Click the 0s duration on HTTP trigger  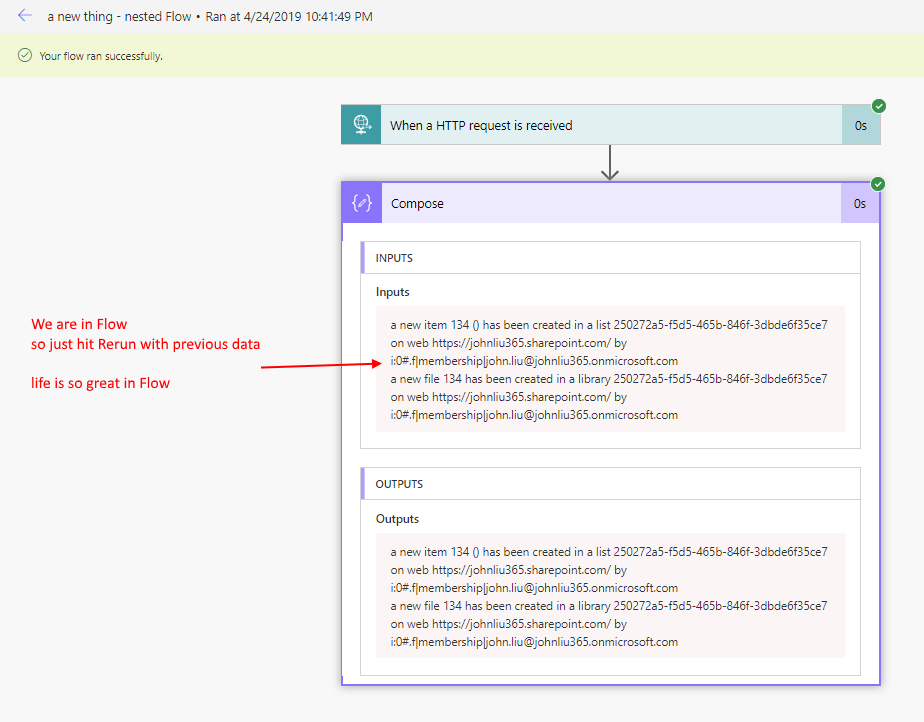pyautogui.click(x=860, y=125)
